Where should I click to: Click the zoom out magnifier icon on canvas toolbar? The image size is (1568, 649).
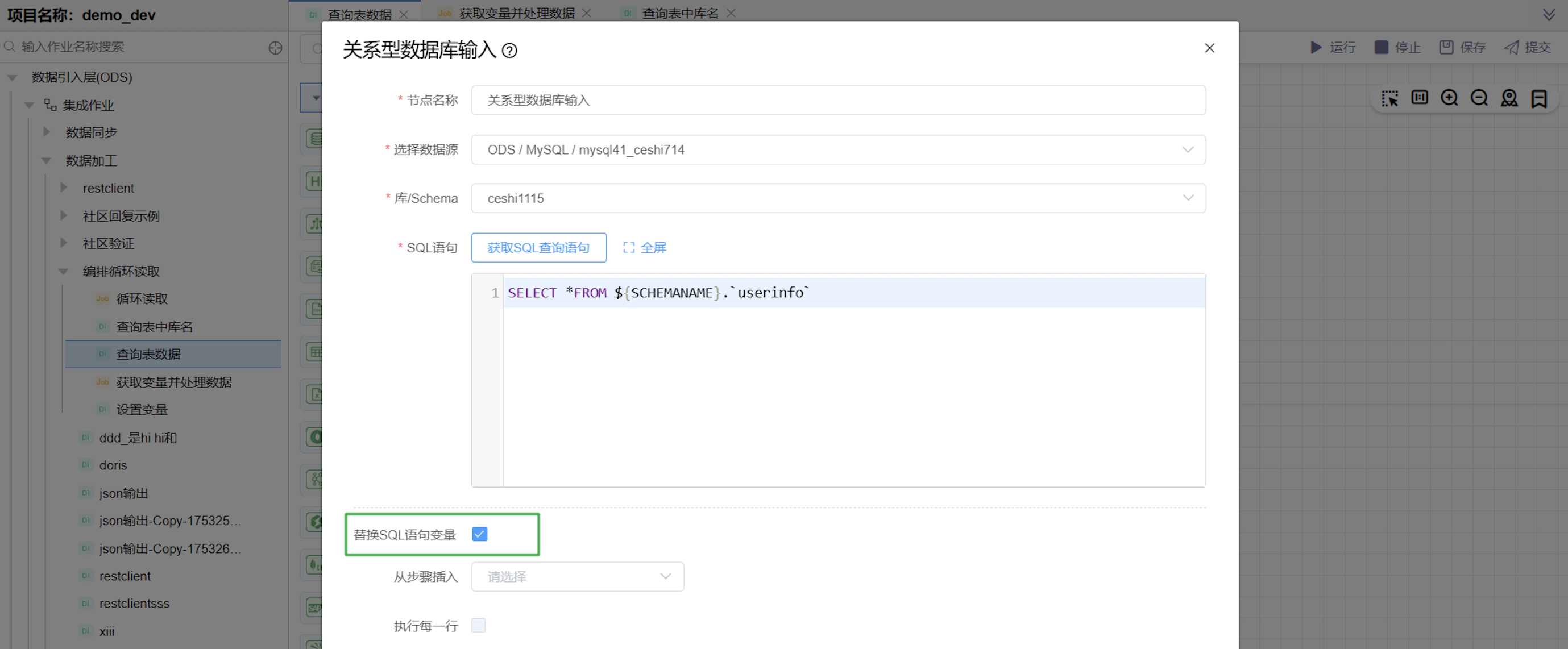point(1479,98)
